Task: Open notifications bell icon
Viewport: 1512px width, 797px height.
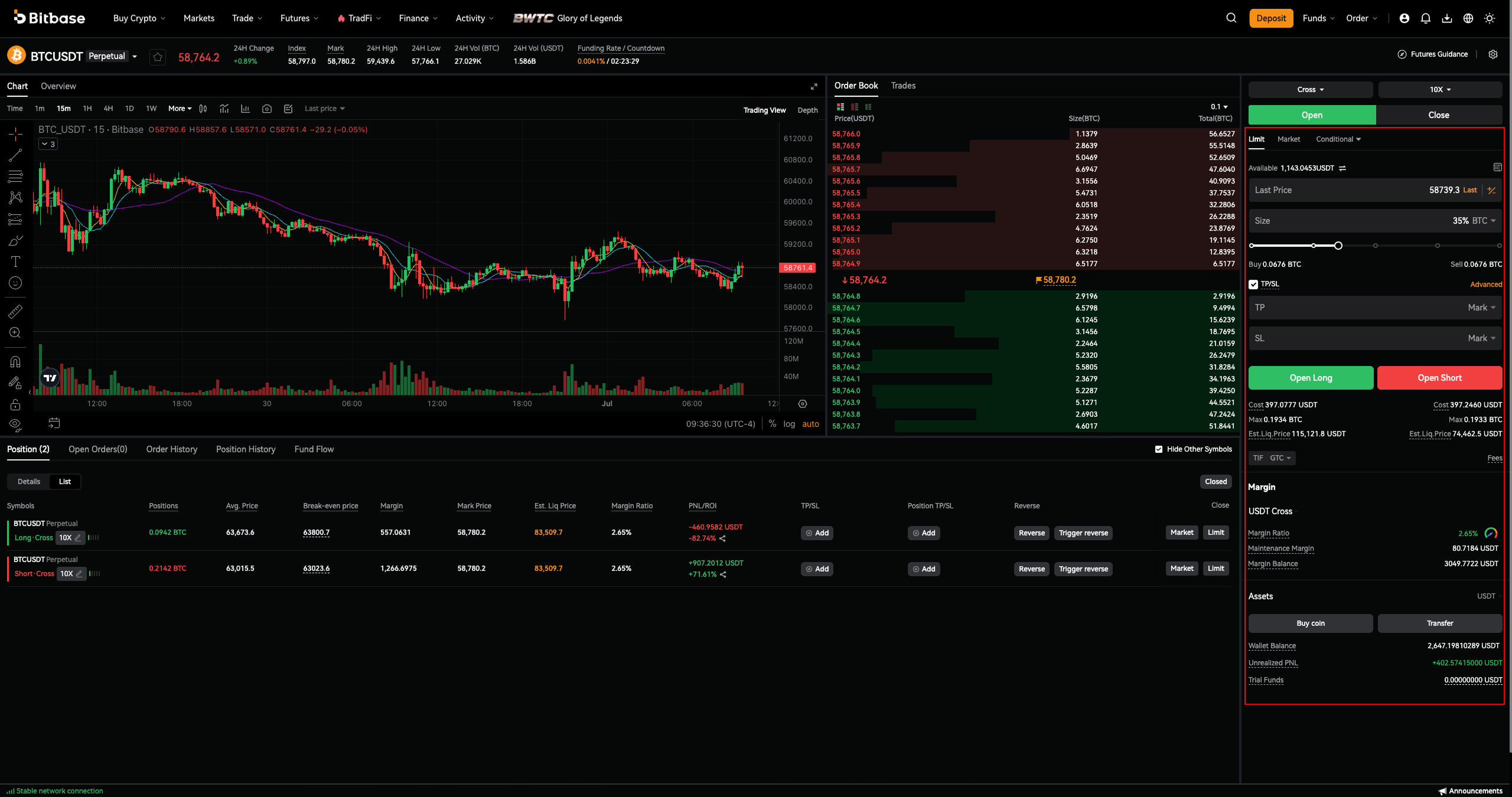Action: pos(1426,18)
